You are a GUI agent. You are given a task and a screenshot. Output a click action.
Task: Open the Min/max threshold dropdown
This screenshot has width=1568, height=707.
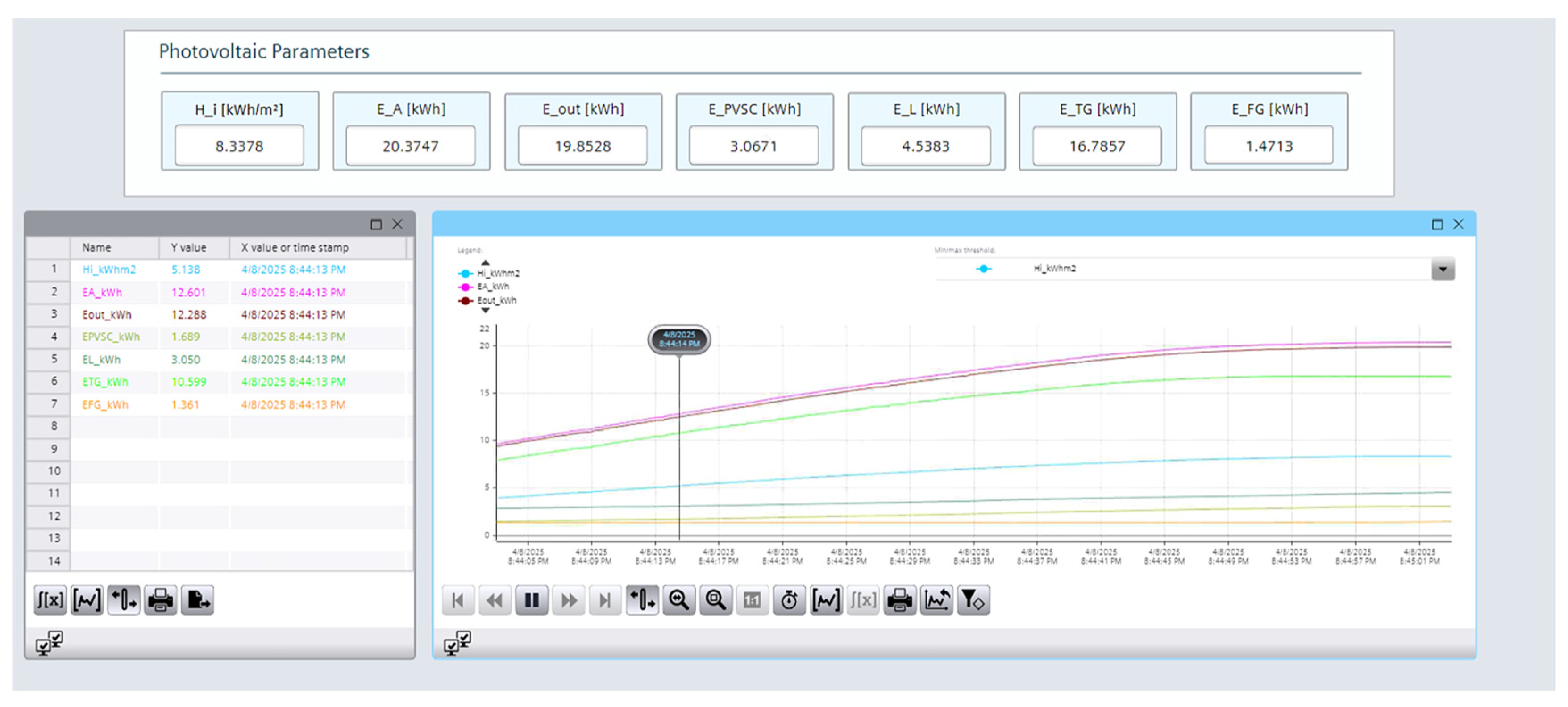[1442, 270]
